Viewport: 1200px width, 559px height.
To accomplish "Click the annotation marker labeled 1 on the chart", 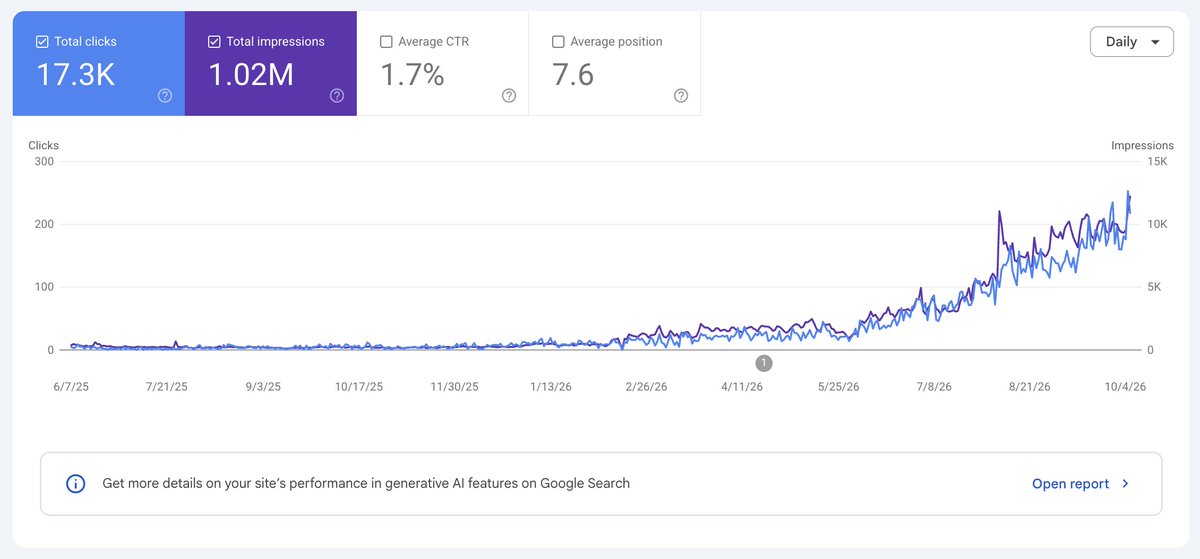I will point(764,363).
